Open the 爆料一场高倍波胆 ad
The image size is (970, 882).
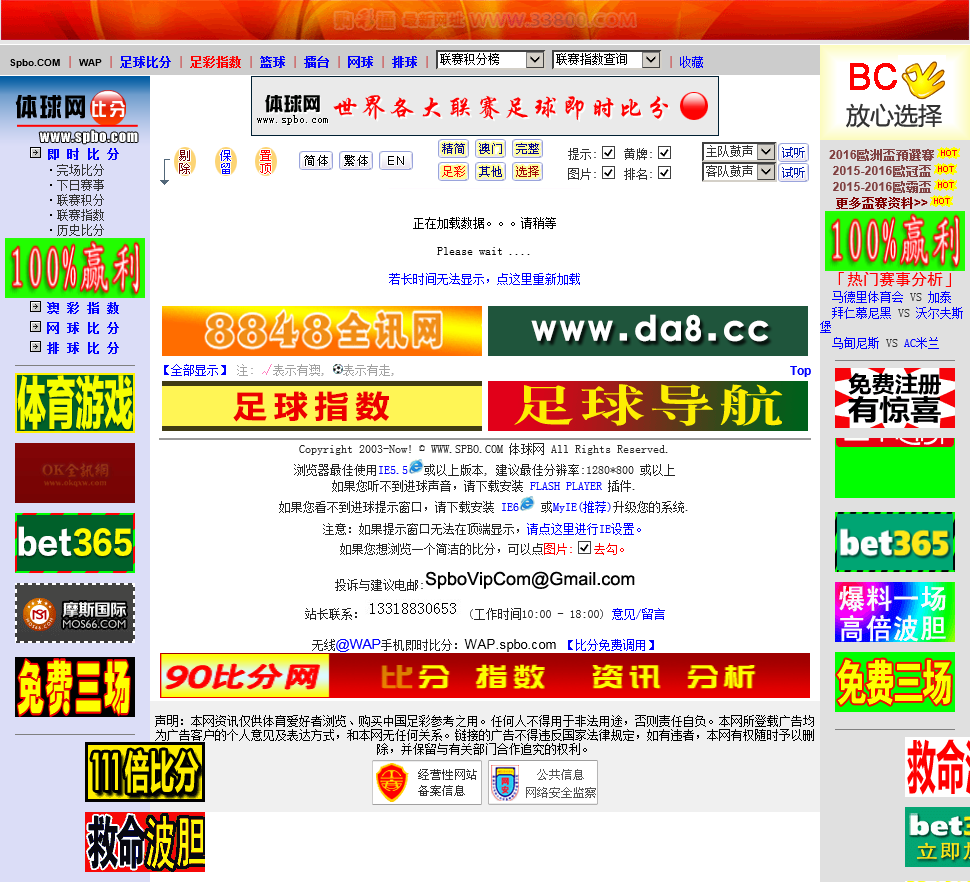tap(895, 612)
